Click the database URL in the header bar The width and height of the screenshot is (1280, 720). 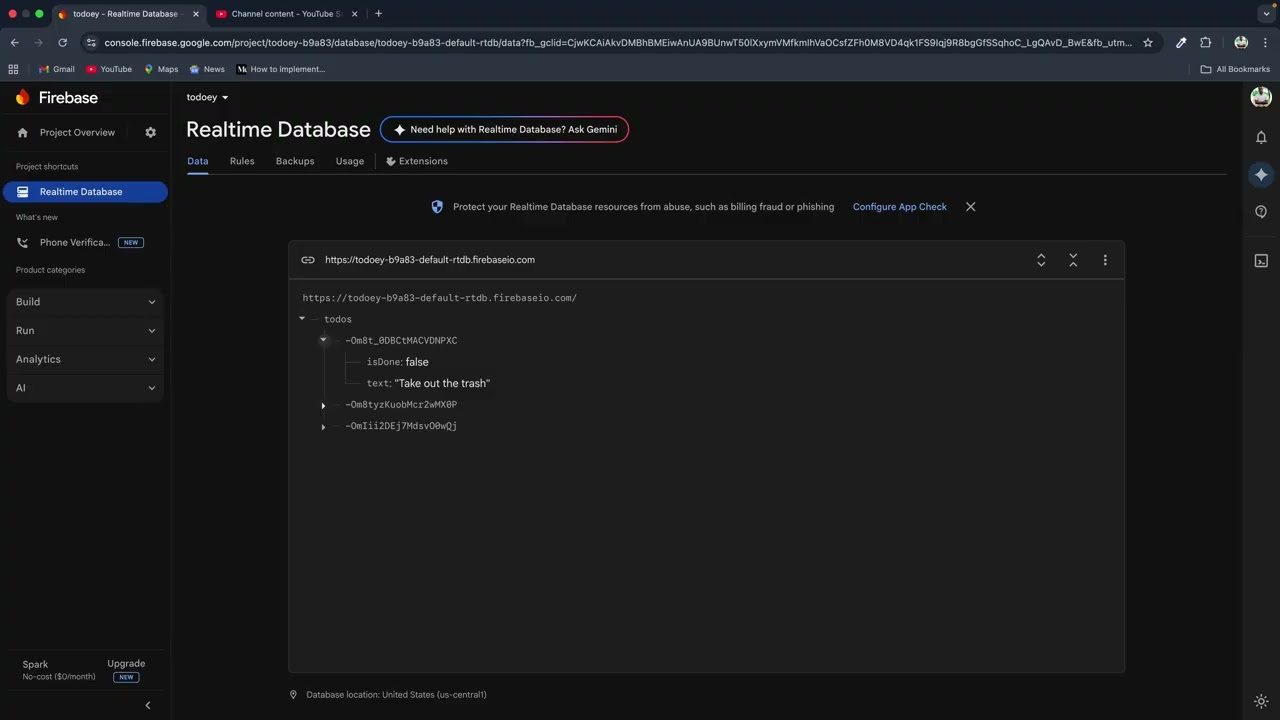pyautogui.click(x=430, y=260)
